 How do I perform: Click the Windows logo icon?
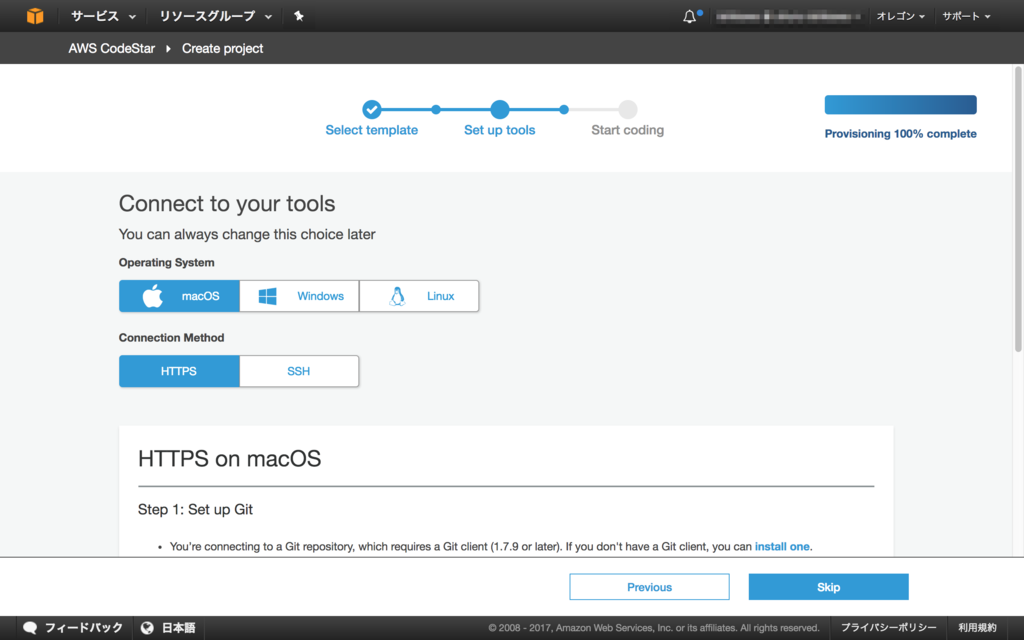pyautogui.click(x=268, y=296)
